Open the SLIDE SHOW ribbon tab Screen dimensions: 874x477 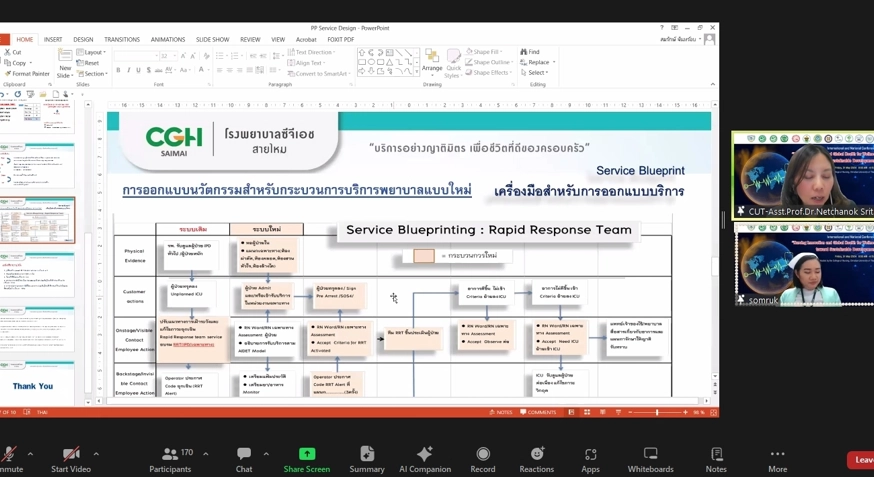pos(212,40)
